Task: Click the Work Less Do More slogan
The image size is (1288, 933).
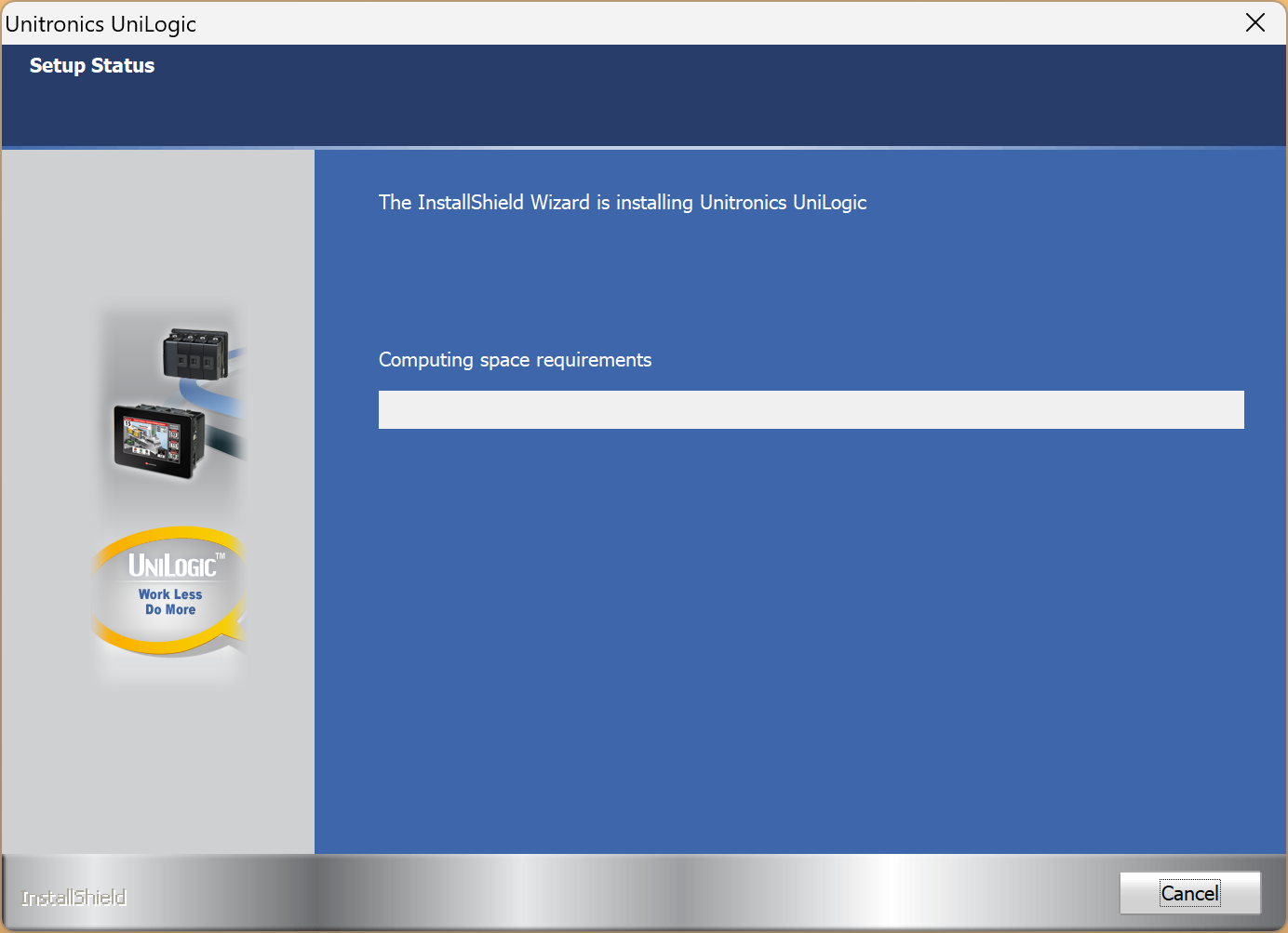Action: [x=170, y=602]
